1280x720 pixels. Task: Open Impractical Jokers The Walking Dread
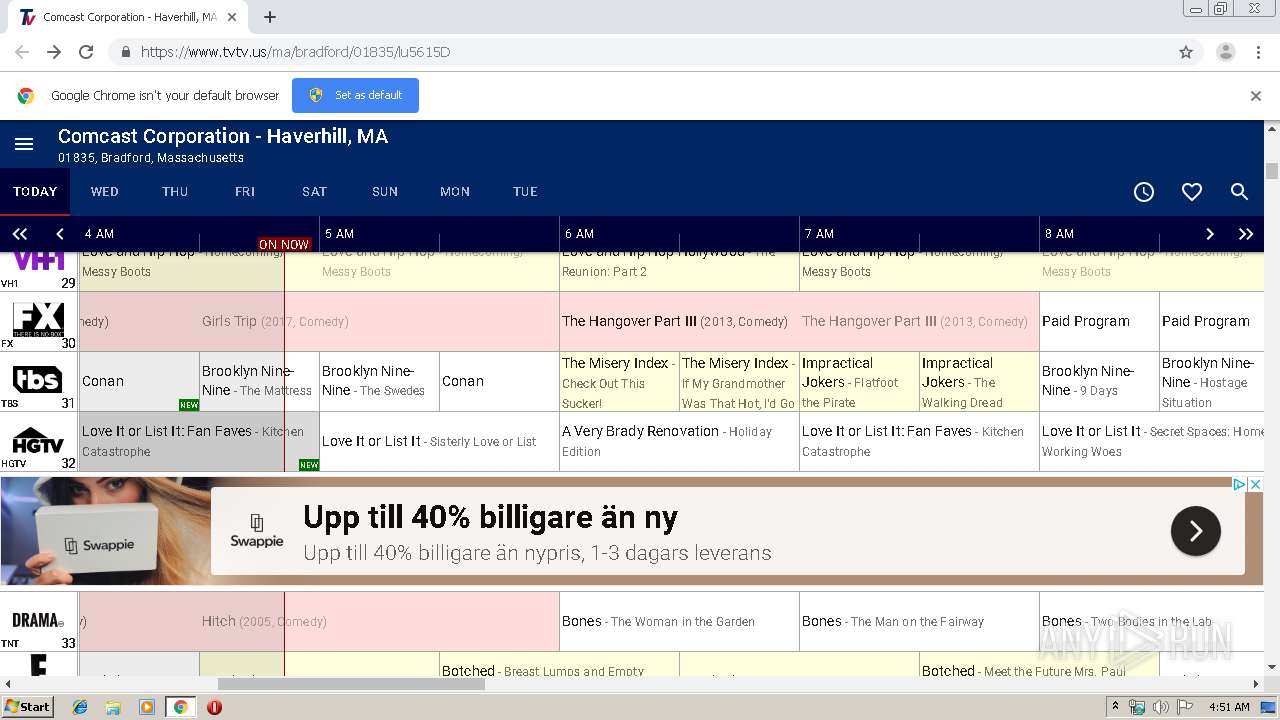point(979,381)
